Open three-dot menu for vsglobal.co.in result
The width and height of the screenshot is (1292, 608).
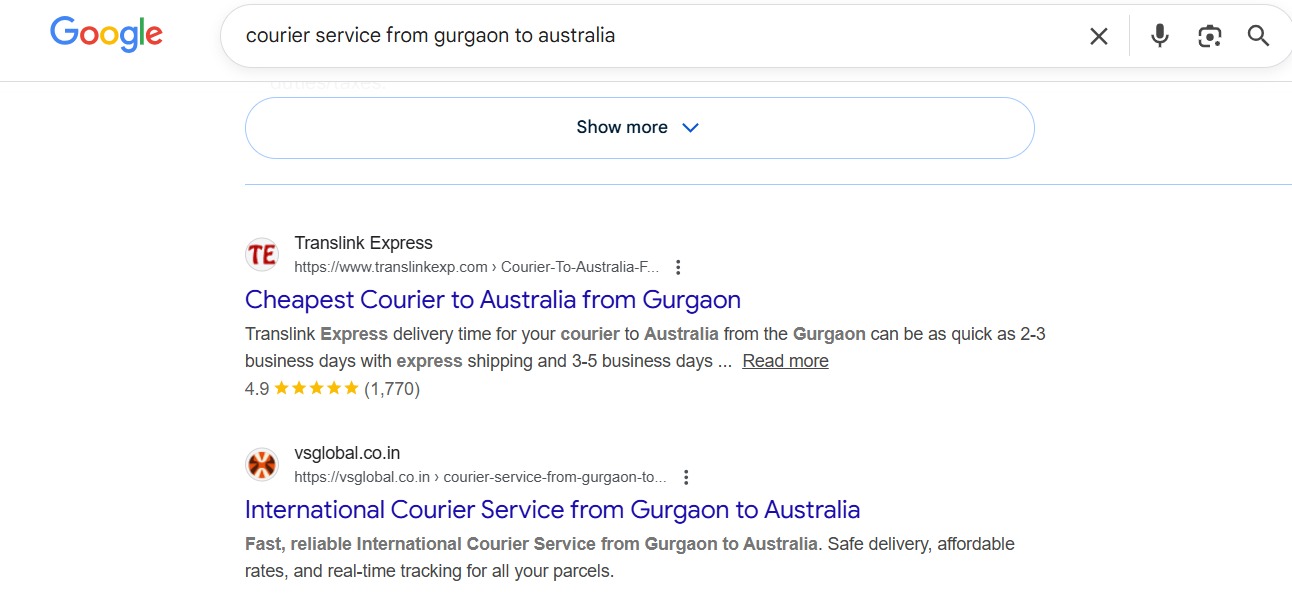click(685, 477)
